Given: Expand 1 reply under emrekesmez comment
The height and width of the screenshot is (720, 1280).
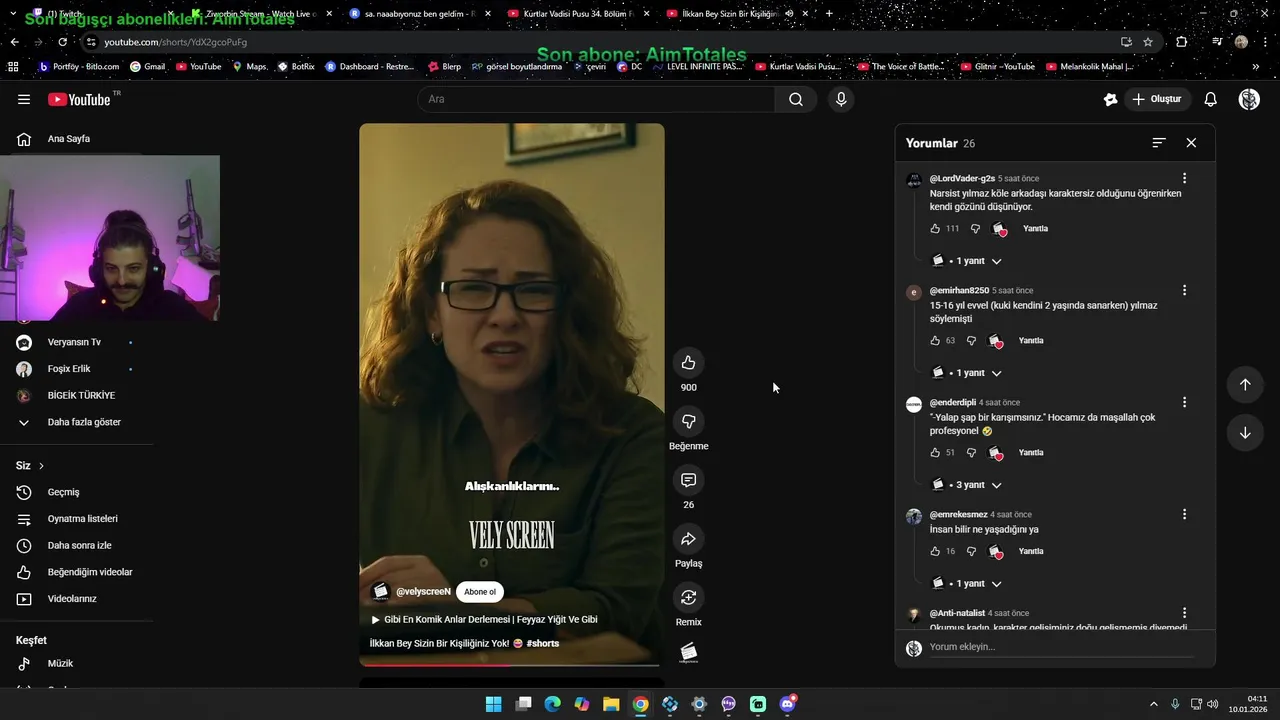Looking at the screenshot, I should tap(967, 583).
